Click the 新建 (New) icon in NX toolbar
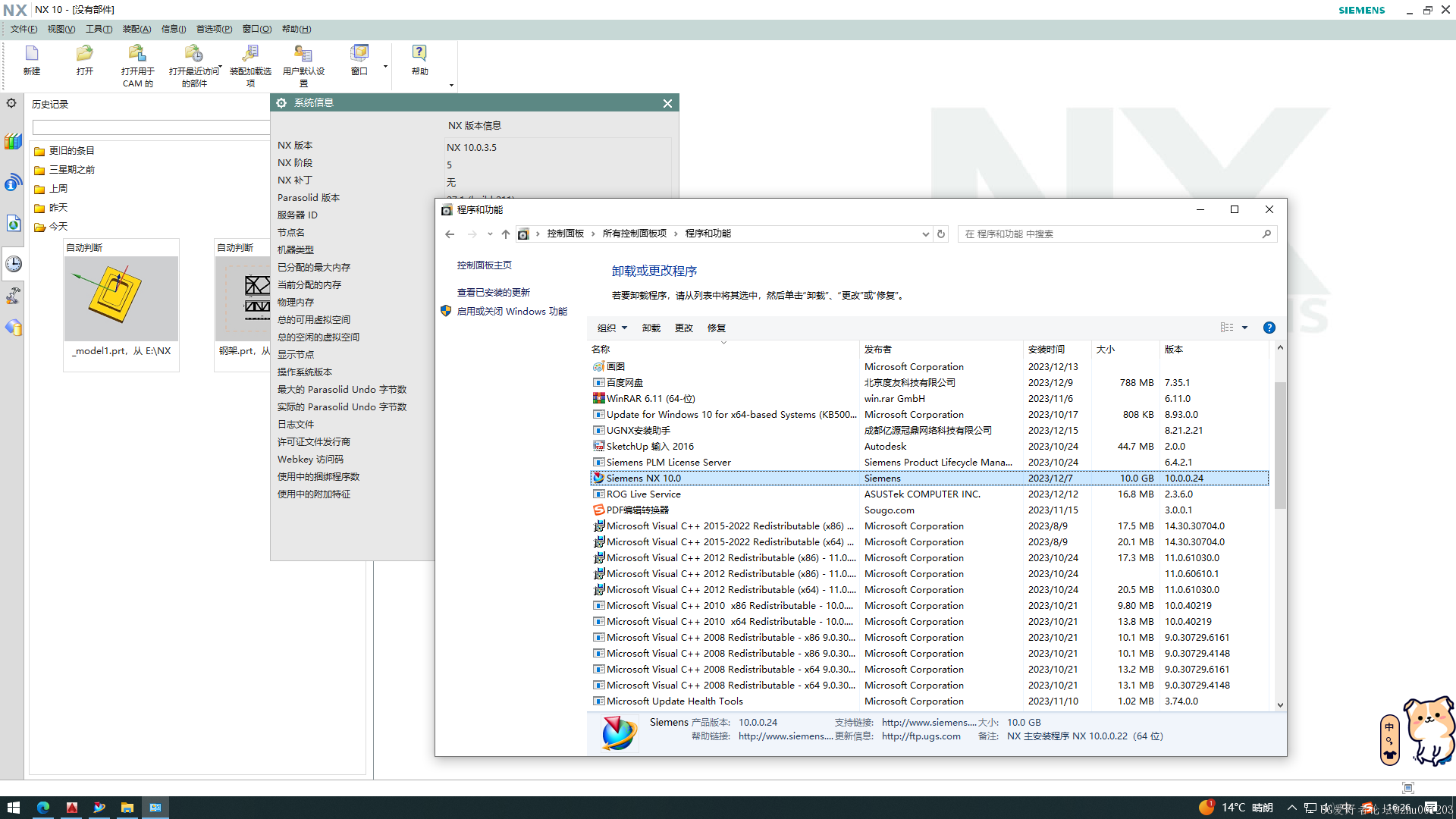The height and width of the screenshot is (819, 1456). pos(31,53)
